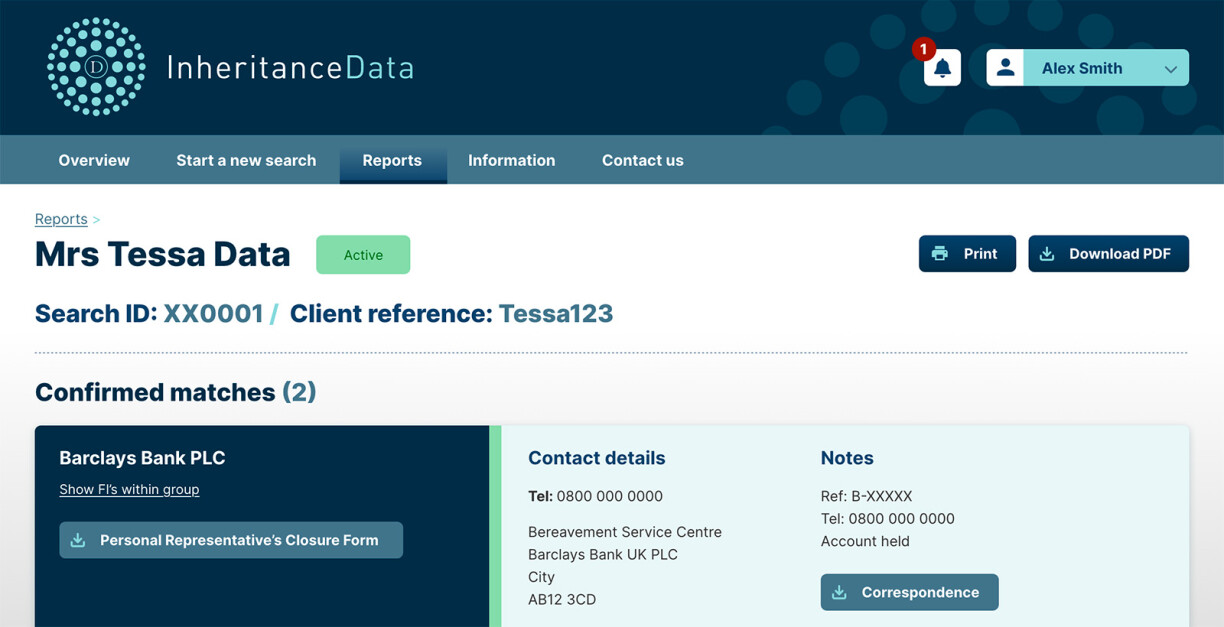The image size is (1224, 627).
Task: Click download icon on Personal Representative's Closure Form
Action: (x=78, y=540)
